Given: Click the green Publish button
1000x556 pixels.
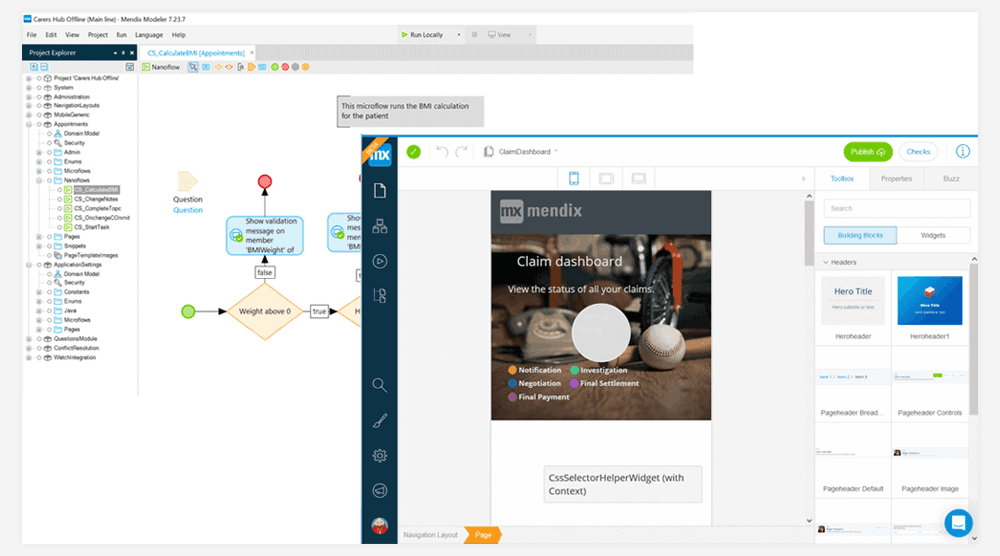Looking at the screenshot, I should 867,152.
